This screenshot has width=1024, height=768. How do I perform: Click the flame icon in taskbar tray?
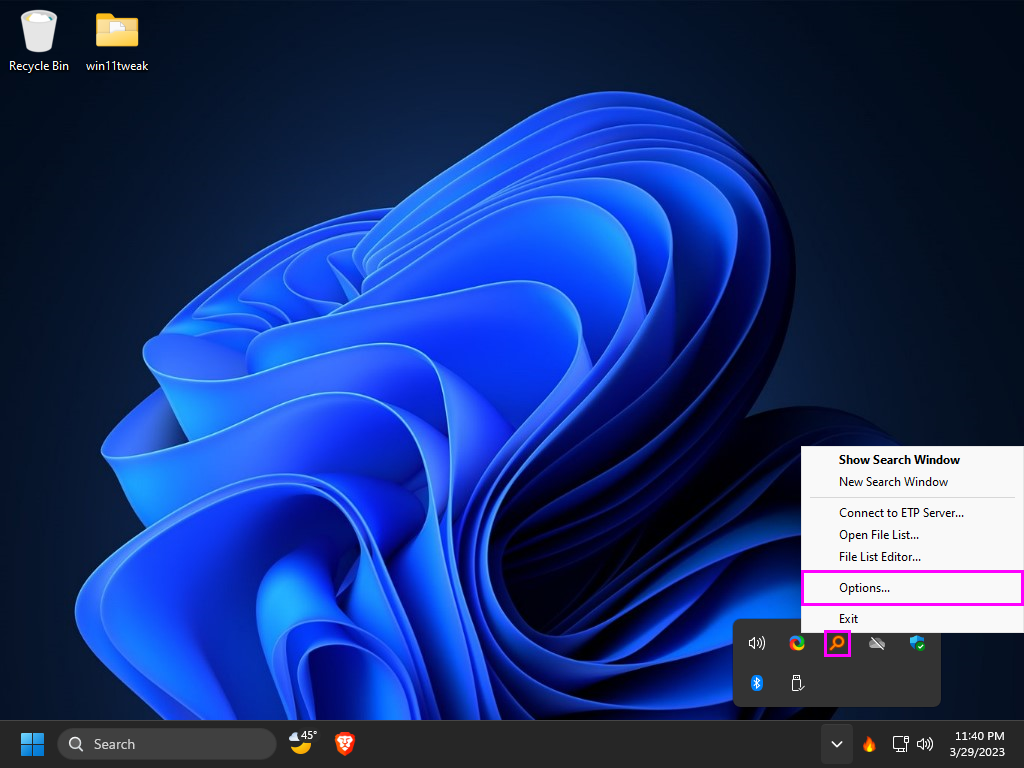(x=869, y=744)
